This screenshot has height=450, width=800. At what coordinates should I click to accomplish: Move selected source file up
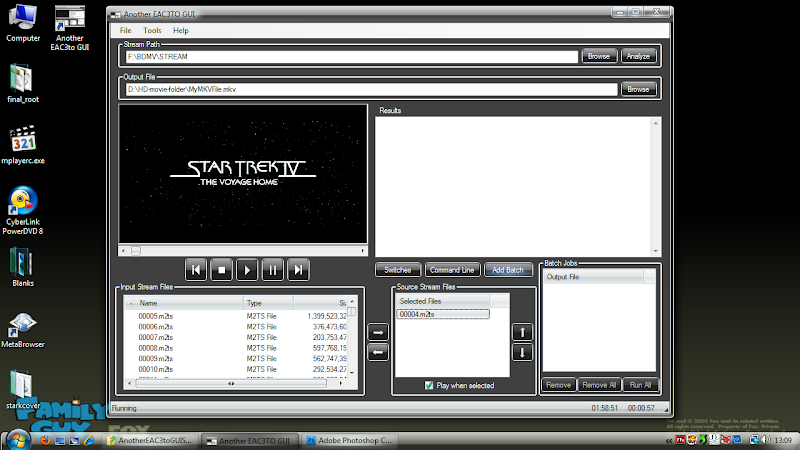pos(522,332)
